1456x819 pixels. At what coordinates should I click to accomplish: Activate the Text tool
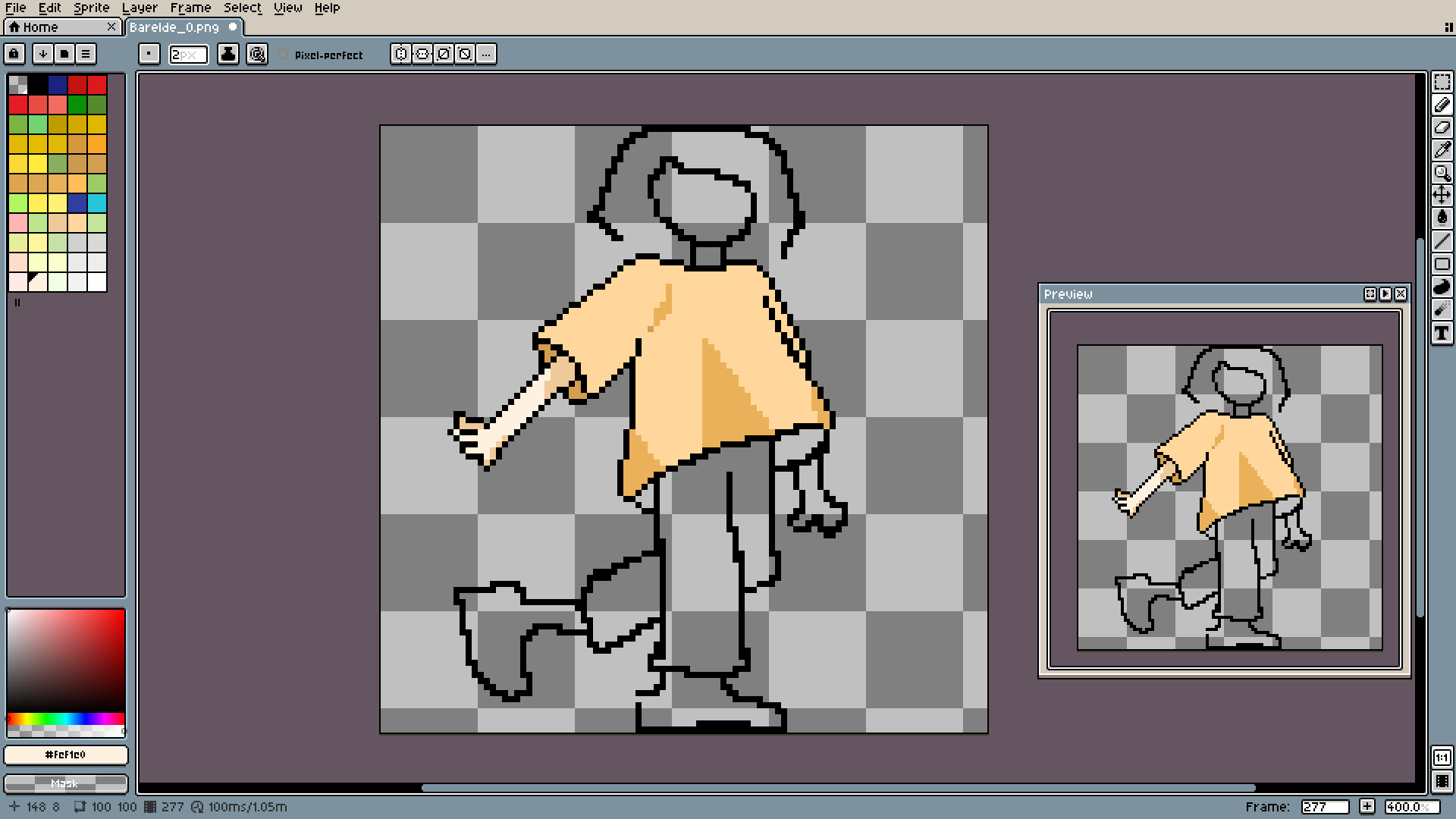[1442, 333]
